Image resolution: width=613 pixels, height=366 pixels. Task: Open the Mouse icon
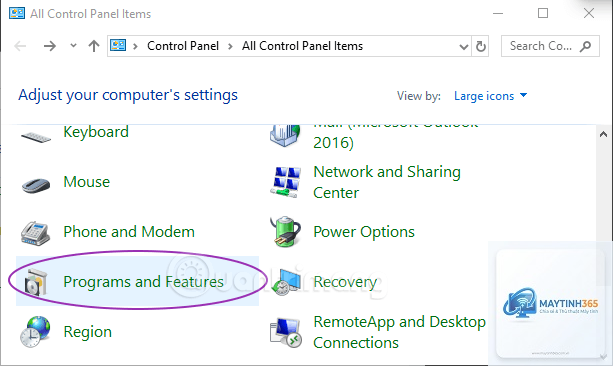click(x=36, y=185)
